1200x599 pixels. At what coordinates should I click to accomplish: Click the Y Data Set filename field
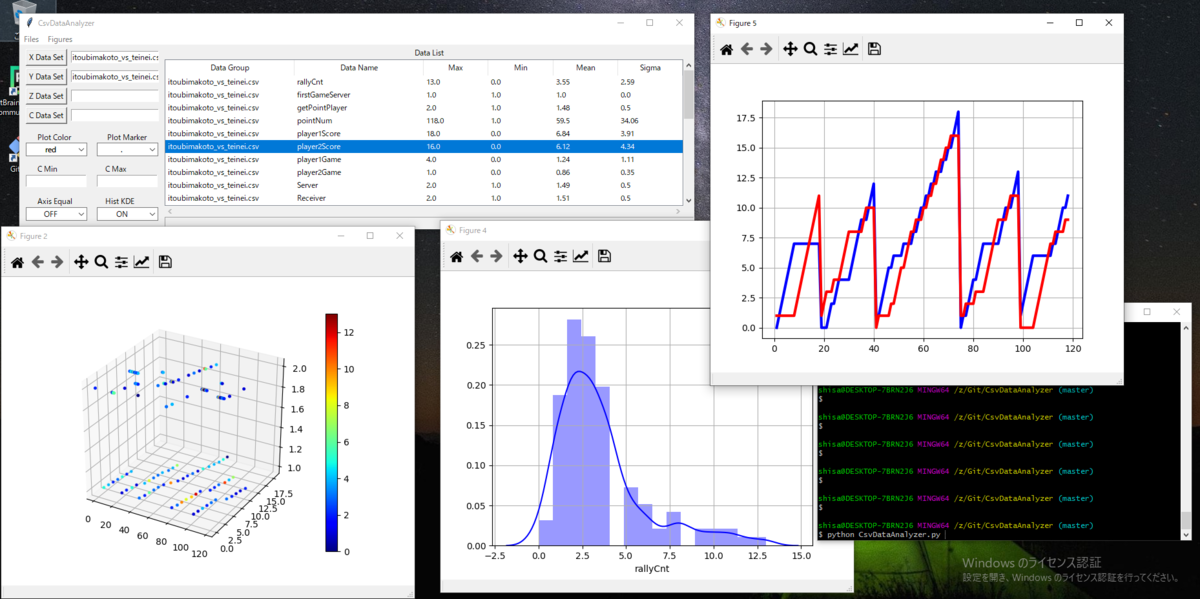pyautogui.click(x=114, y=77)
